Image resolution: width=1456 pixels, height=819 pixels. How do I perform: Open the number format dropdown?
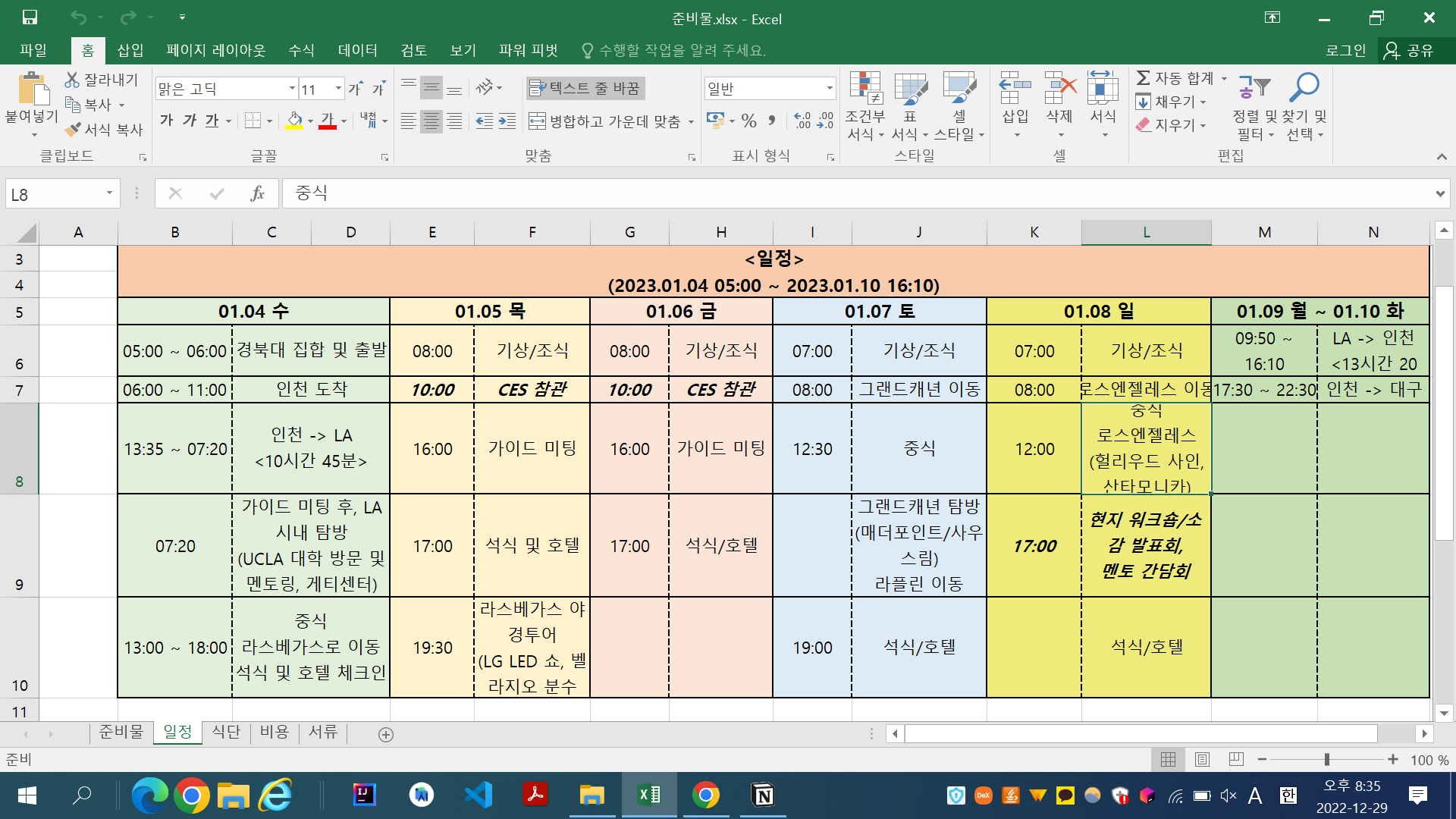pyautogui.click(x=829, y=89)
